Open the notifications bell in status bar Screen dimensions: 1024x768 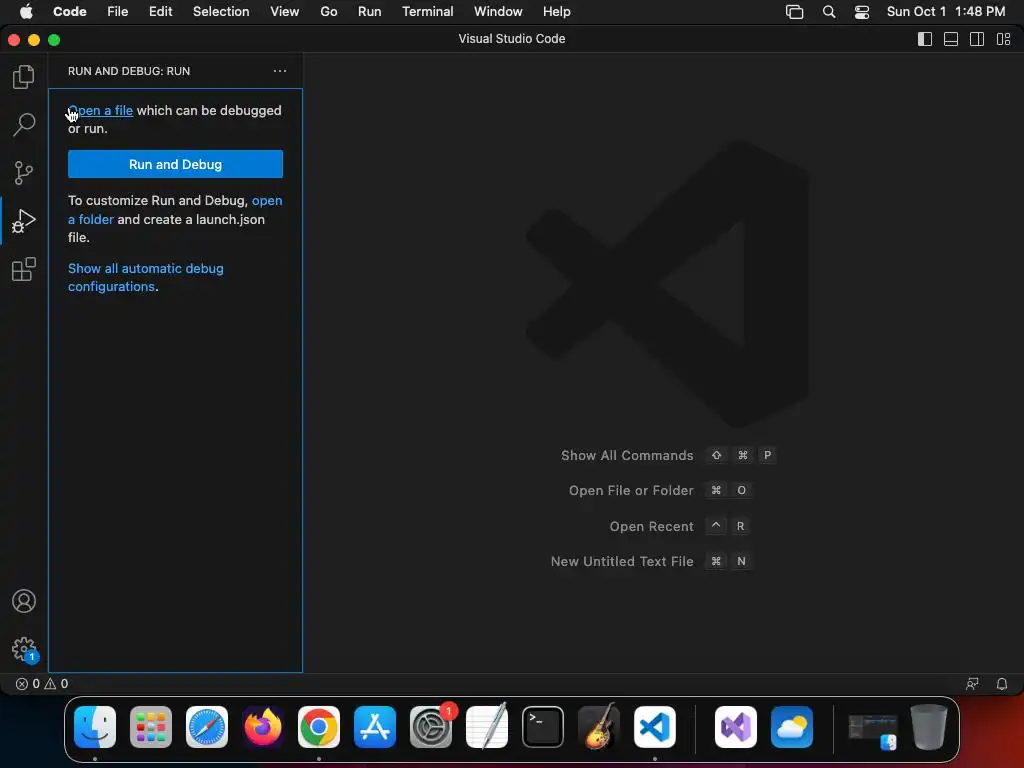pos(1001,684)
